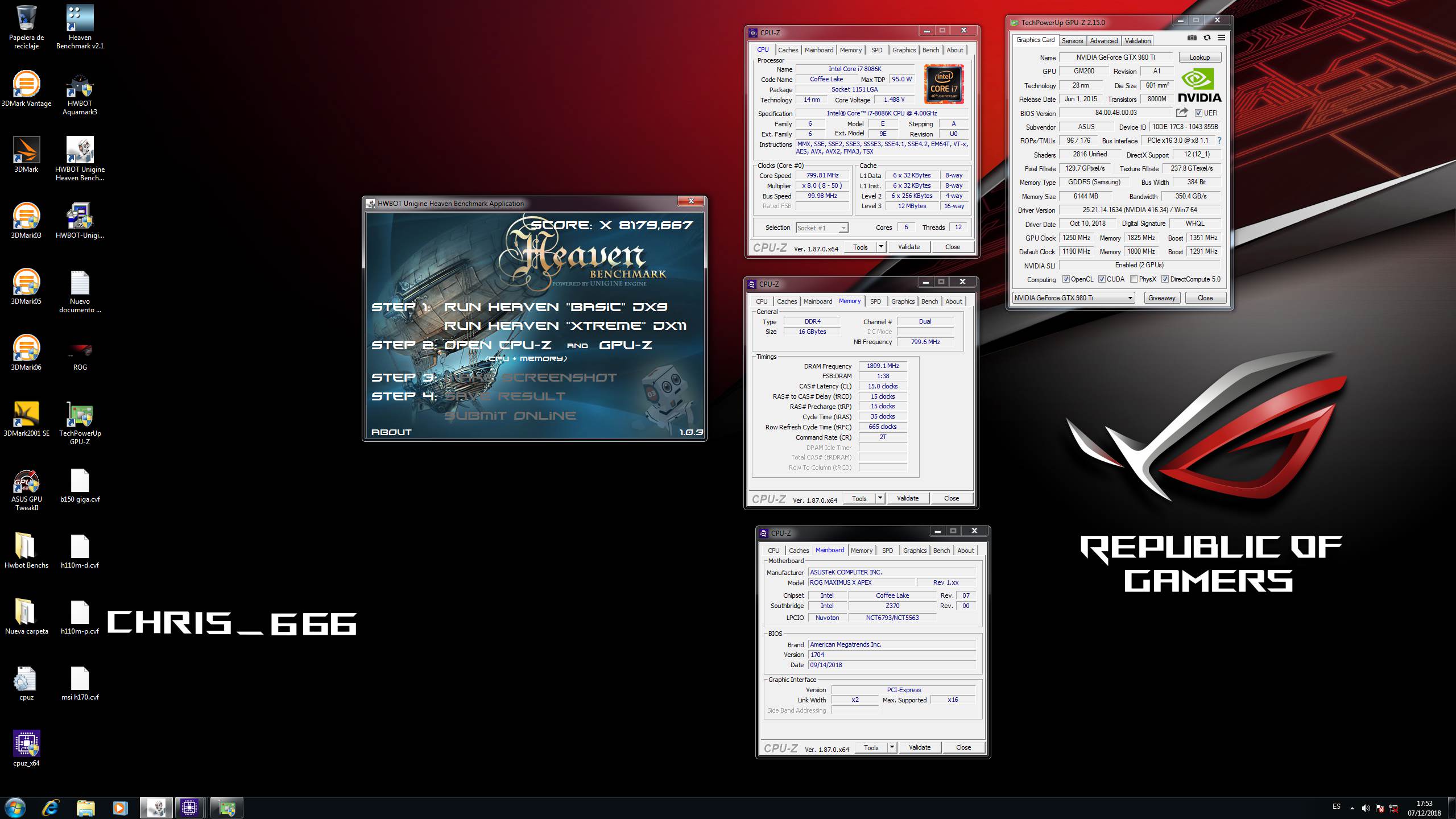Click the Bus Interface question mark icon
Viewport: 1456px width, 819px height.
click(x=1219, y=140)
